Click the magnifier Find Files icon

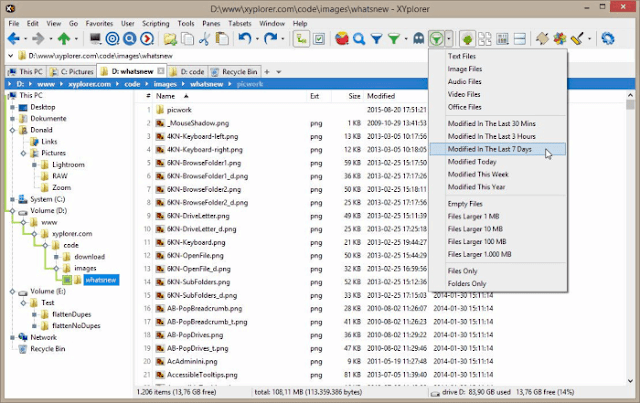tap(359, 39)
